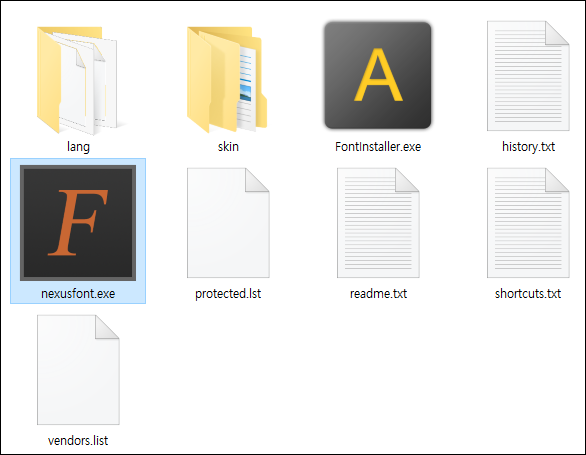
Task: Open the skin folder icon
Action: [228, 79]
